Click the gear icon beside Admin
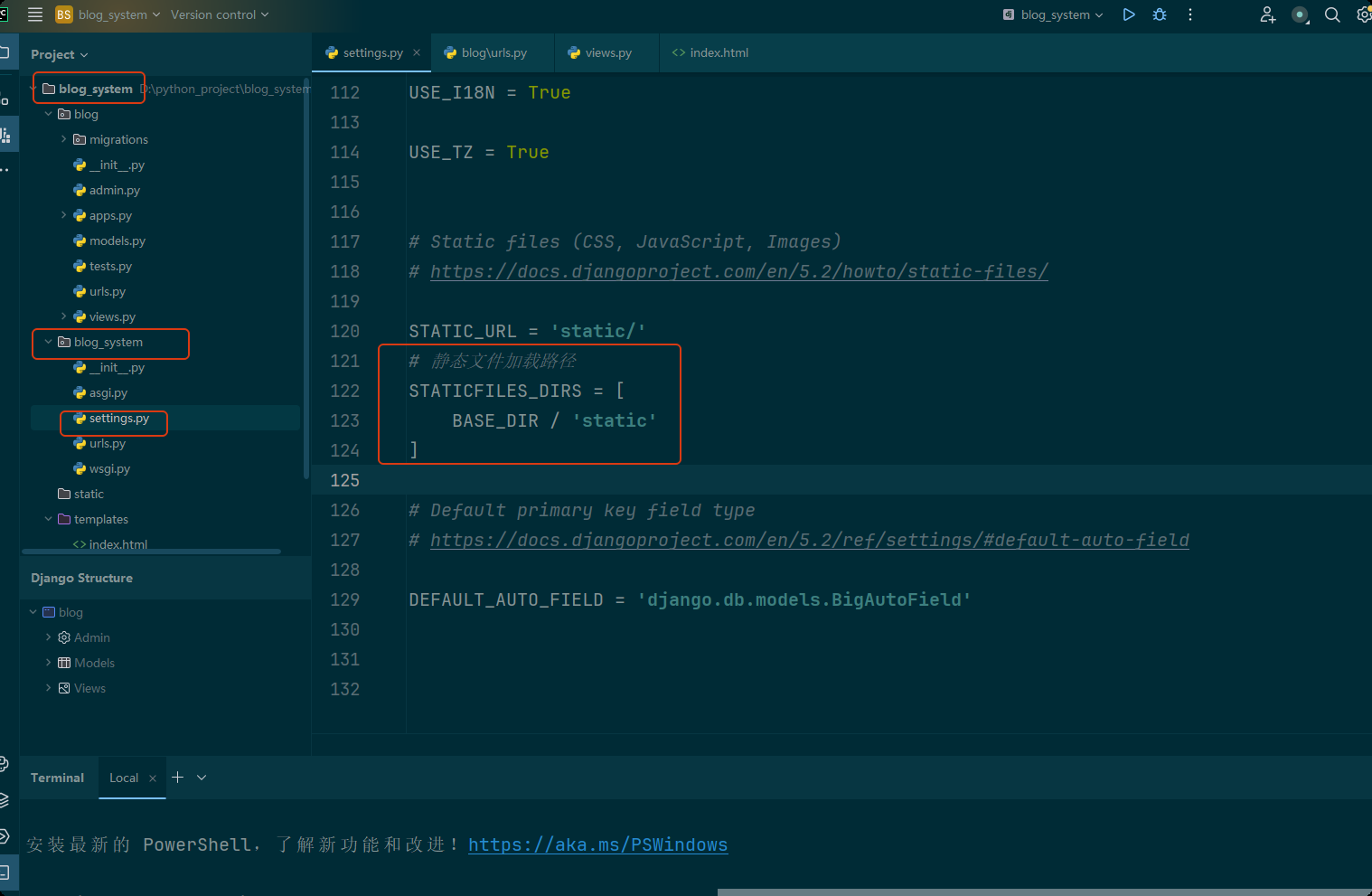The height and width of the screenshot is (896, 1372). point(64,637)
